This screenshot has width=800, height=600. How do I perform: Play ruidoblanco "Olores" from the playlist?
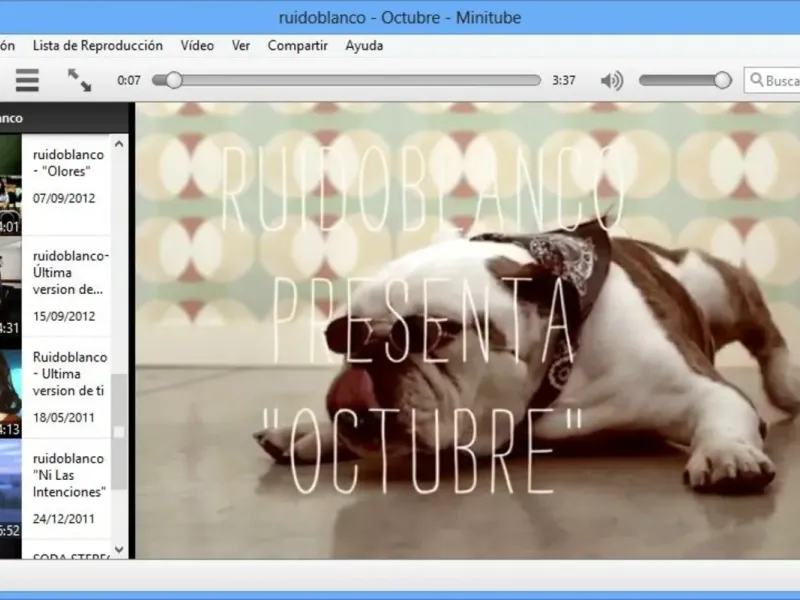(x=67, y=163)
